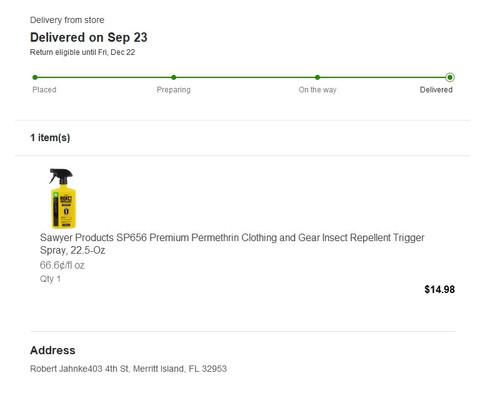Image resolution: width=500 pixels, height=416 pixels.
Task: Click the 66.6¢/fl oz unit price
Action: click(x=62, y=265)
